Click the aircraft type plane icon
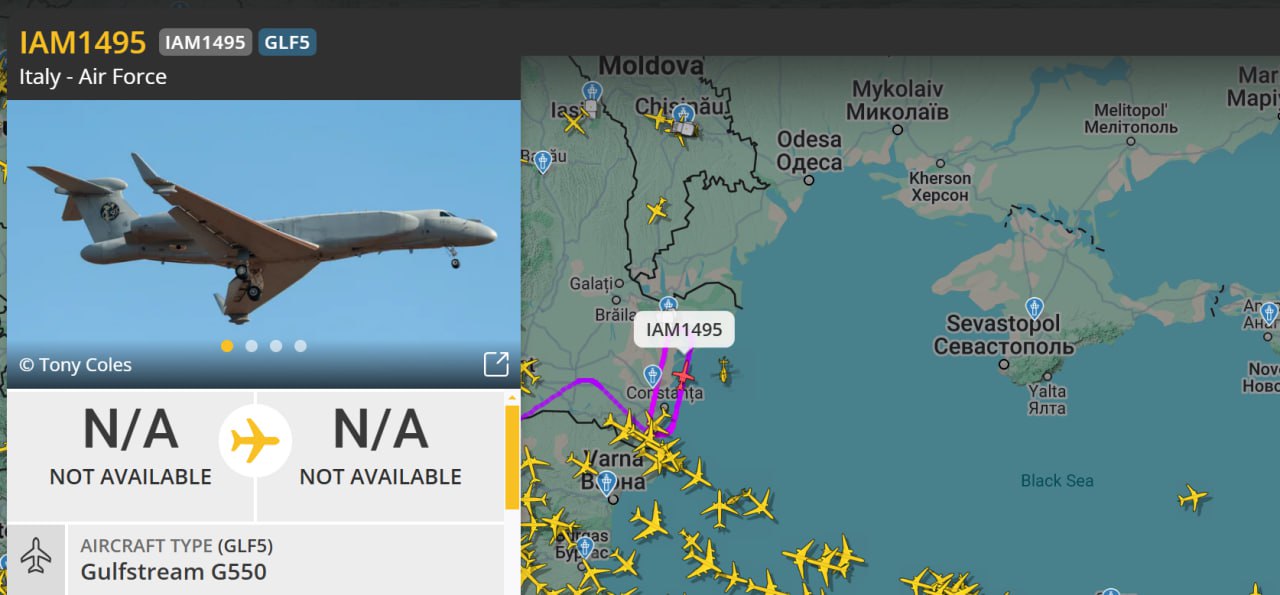Screen dimensions: 1280x595 pos(36,556)
